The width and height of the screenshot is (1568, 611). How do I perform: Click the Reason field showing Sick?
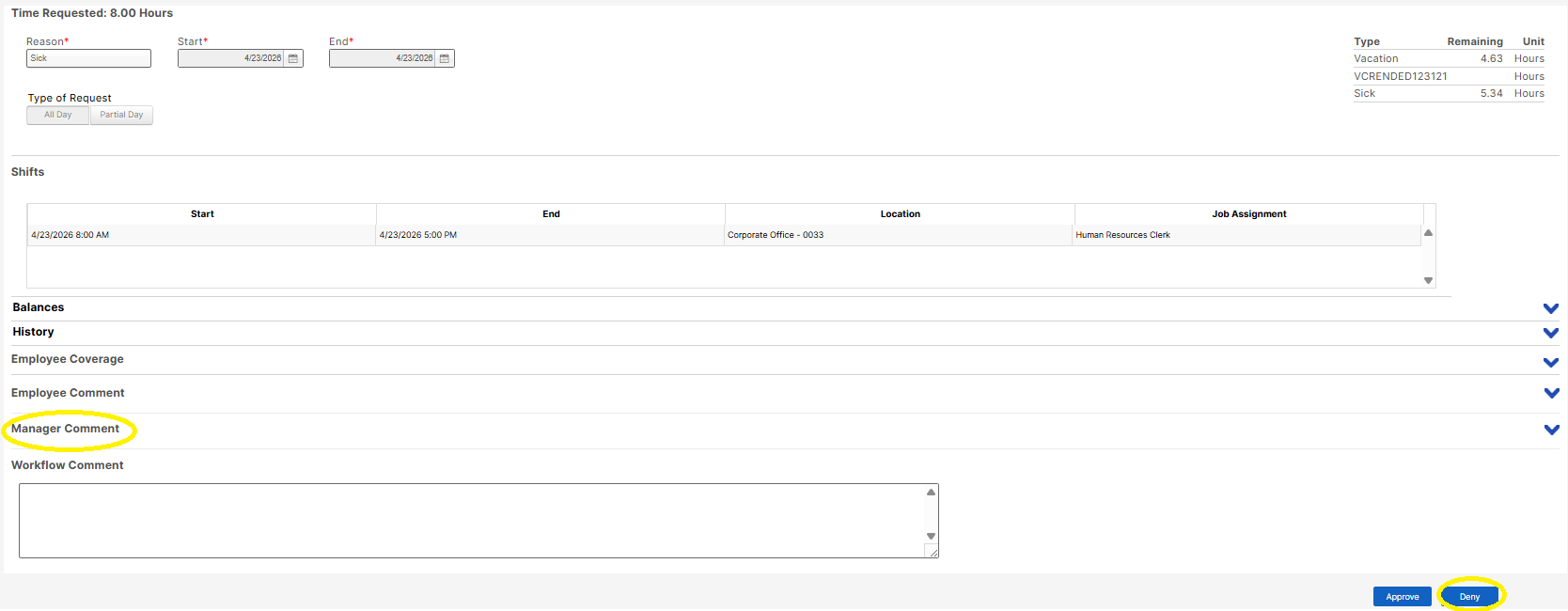tap(88, 58)
